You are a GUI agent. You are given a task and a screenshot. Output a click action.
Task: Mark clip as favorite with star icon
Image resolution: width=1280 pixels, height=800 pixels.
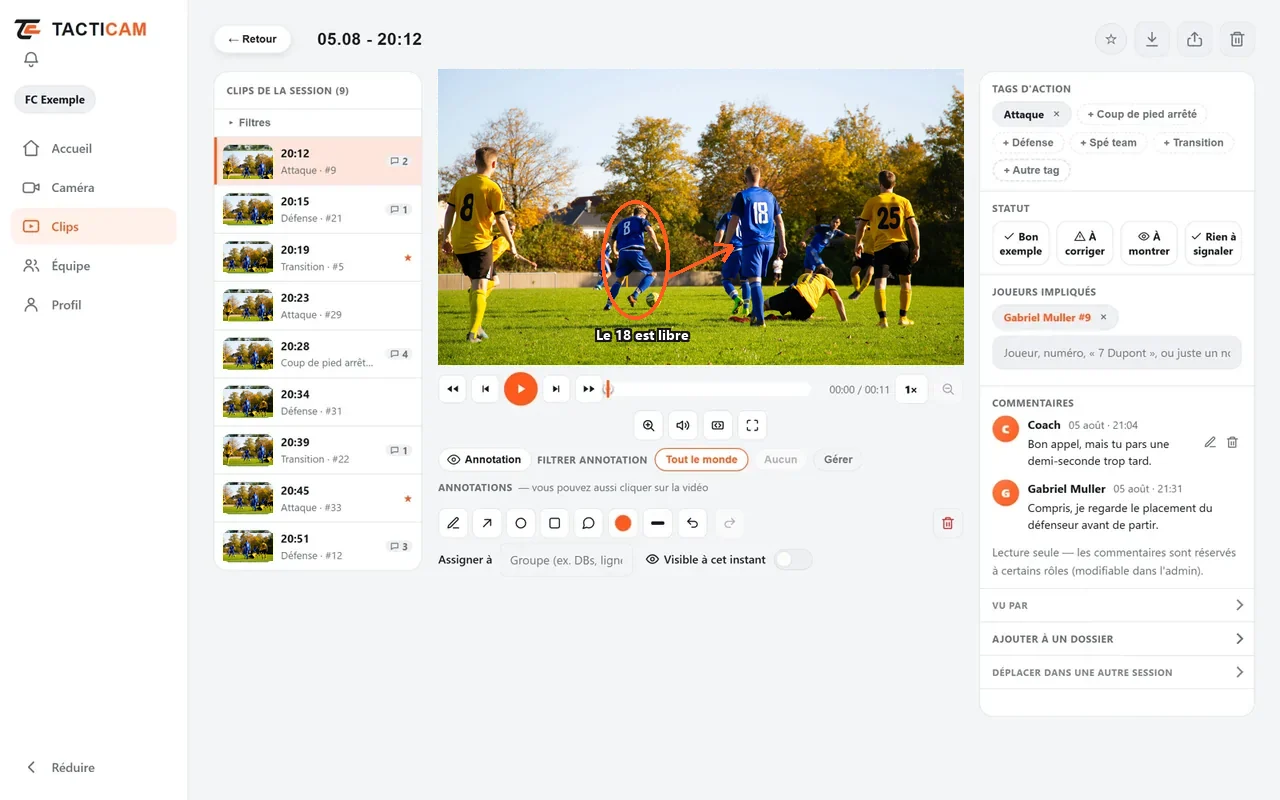[1111, 39]
